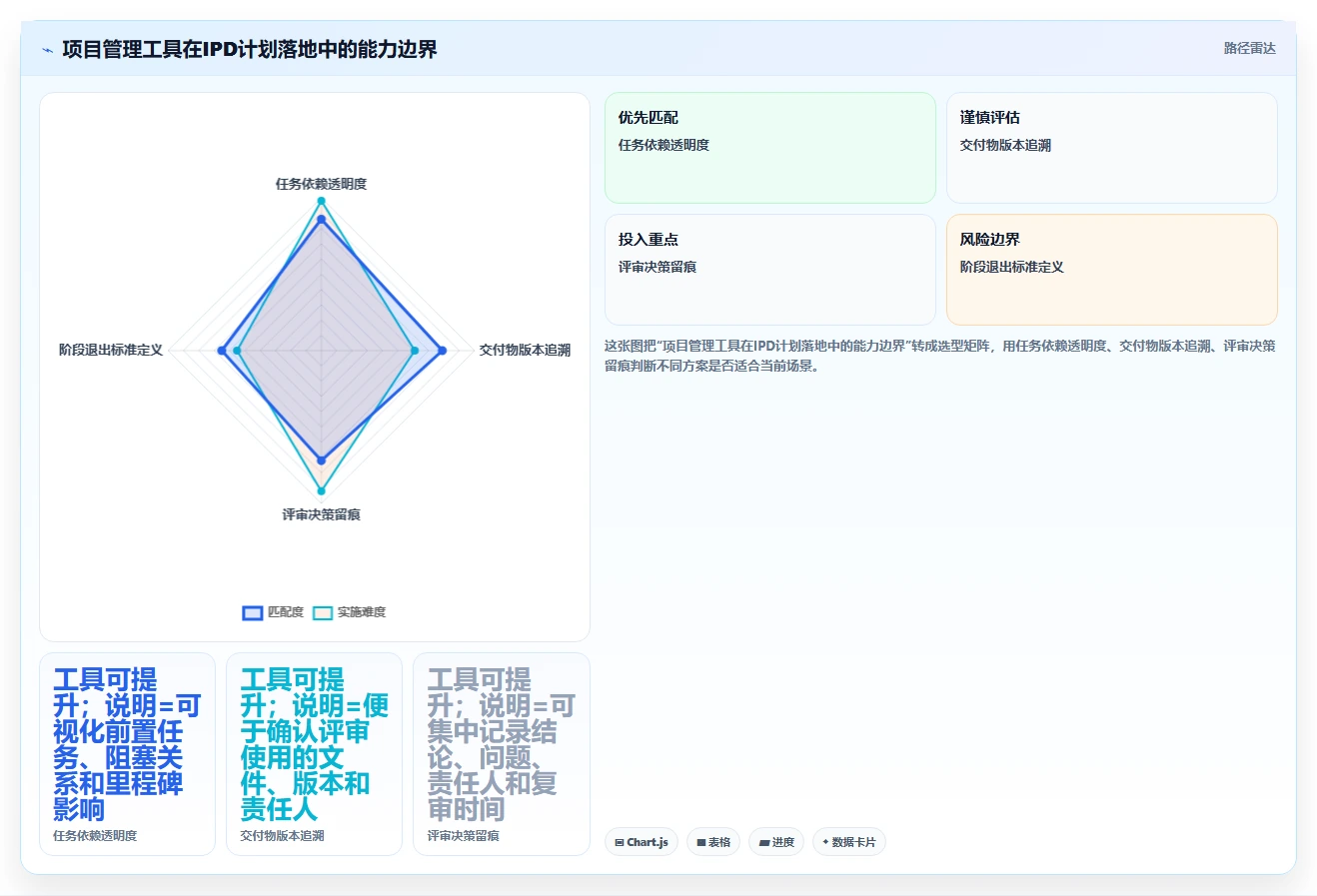Toggle the 匹配度 legend color box
Image resolution: width=1317 pixels, height=896 pixels.
(253, 612)
